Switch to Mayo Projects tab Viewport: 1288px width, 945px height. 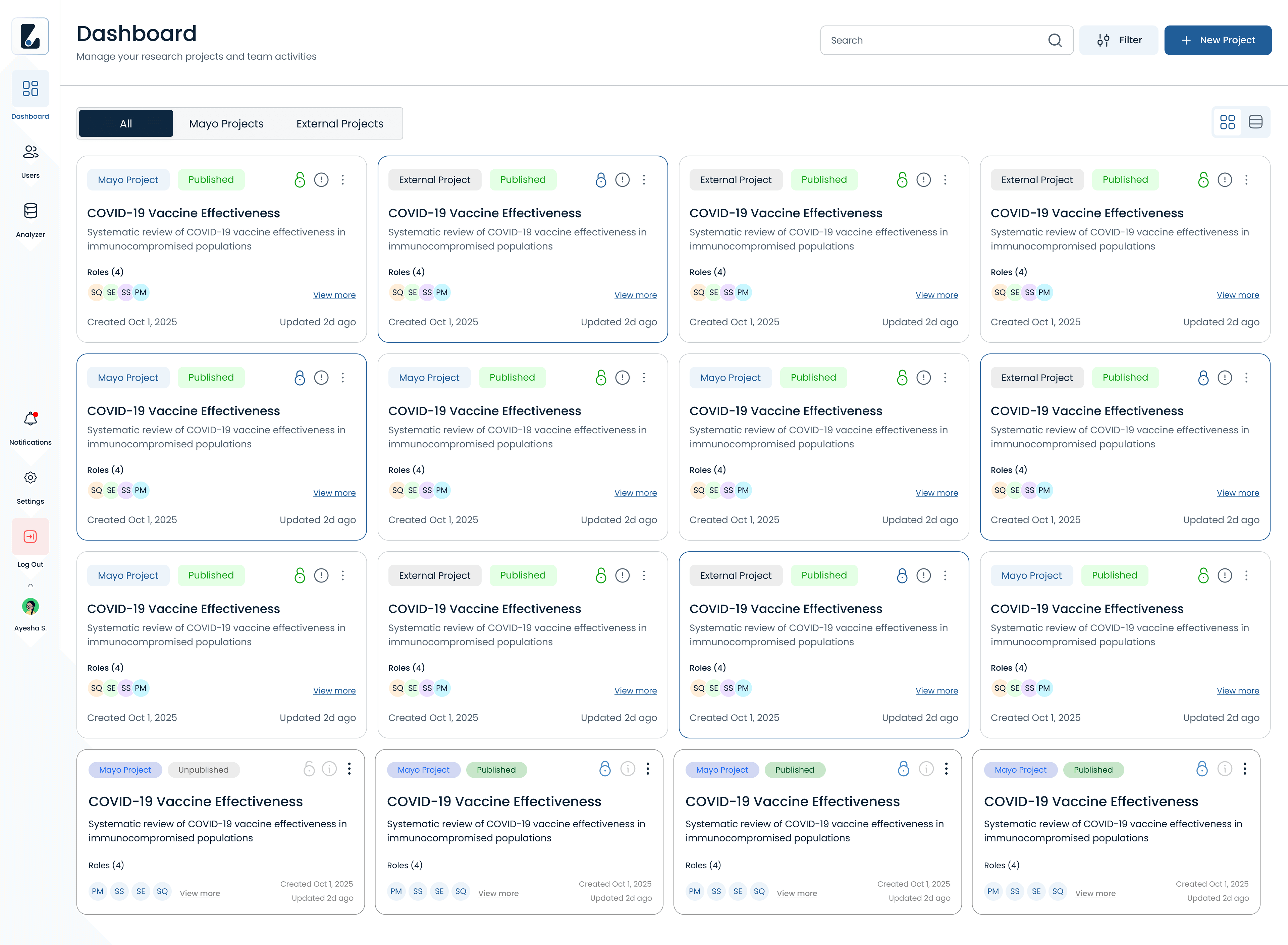pyautogui.click(x=226, y=123)
